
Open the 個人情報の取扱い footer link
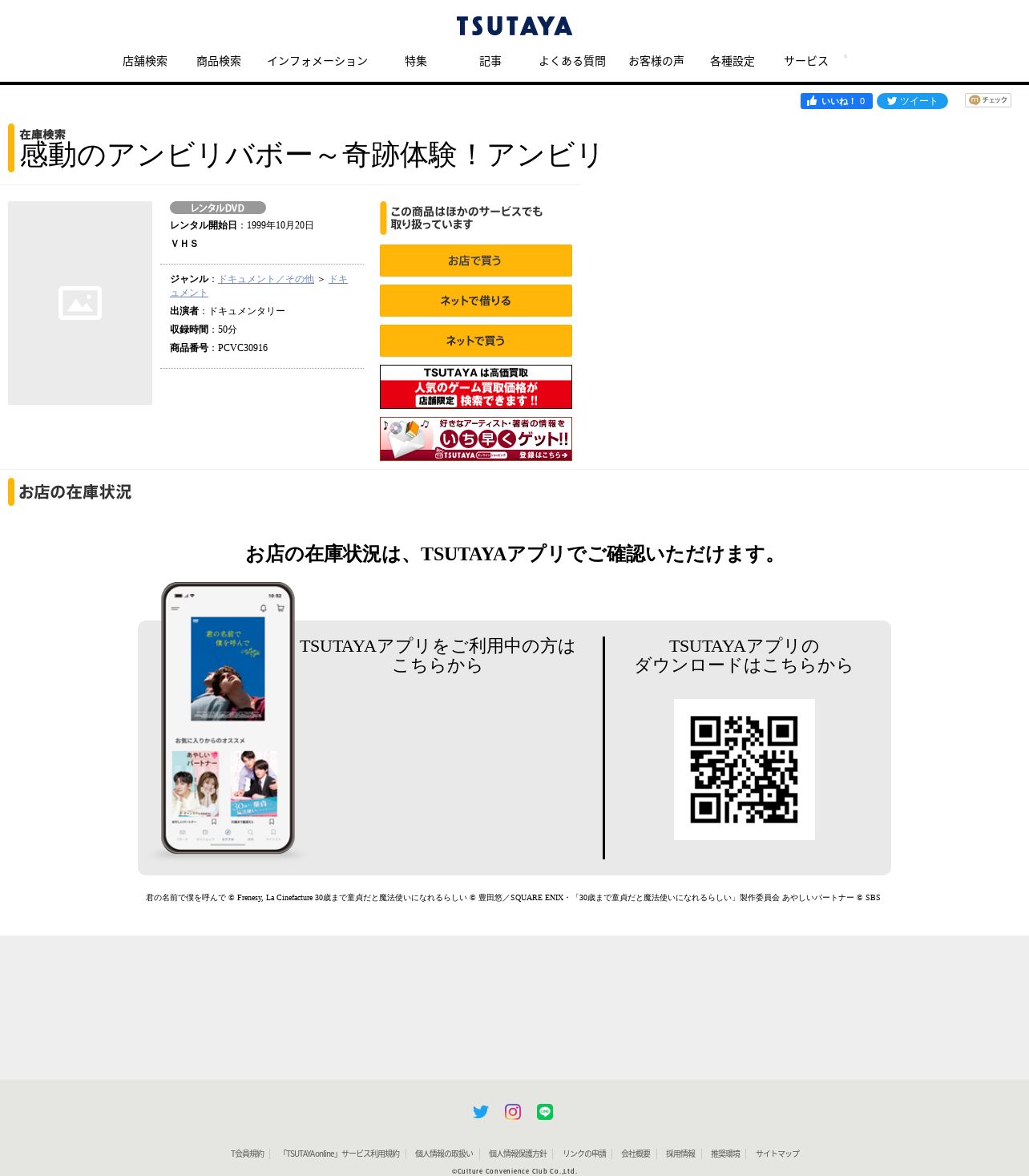coord(444,1154)
